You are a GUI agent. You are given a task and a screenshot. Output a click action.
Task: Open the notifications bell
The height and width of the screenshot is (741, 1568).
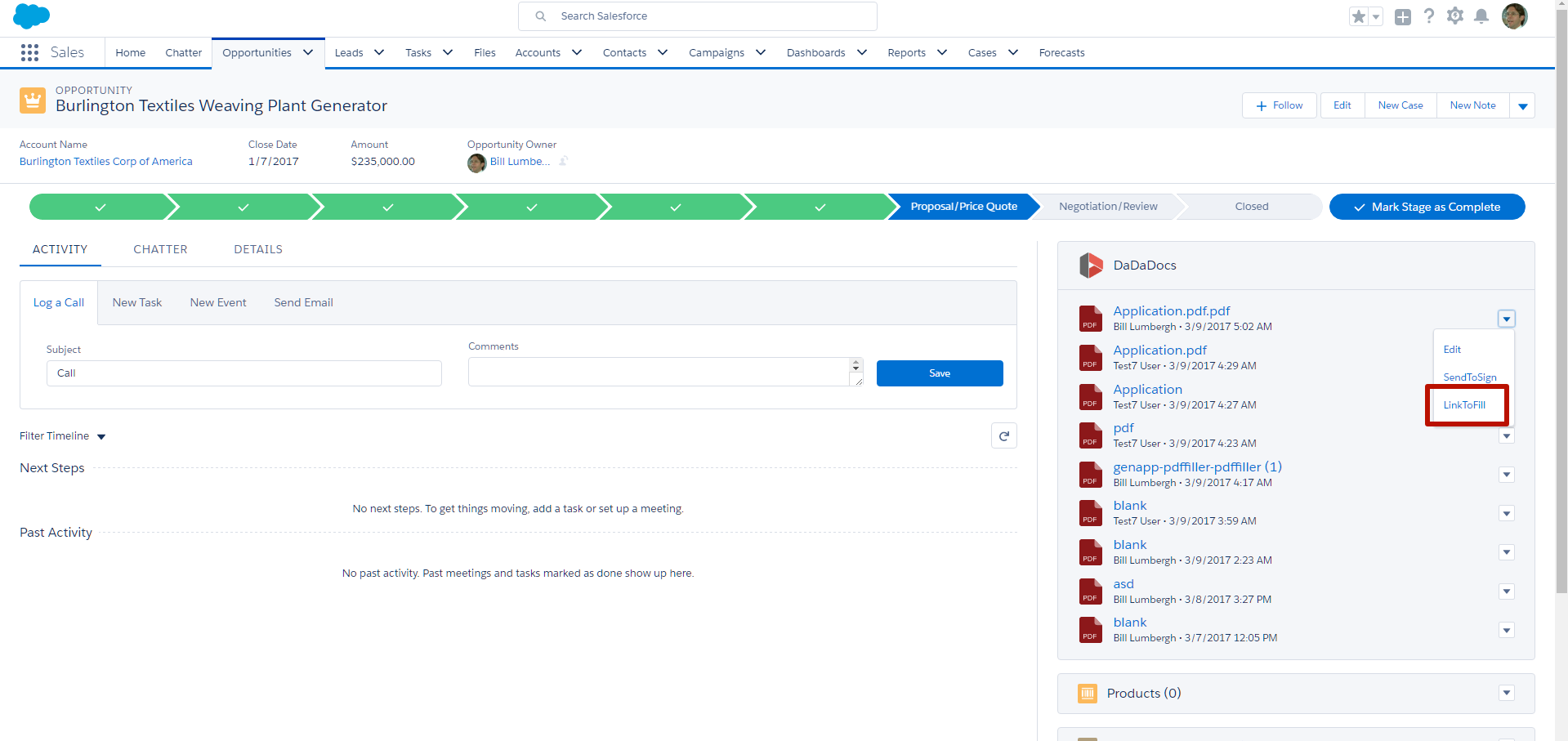pos(1481,16)
